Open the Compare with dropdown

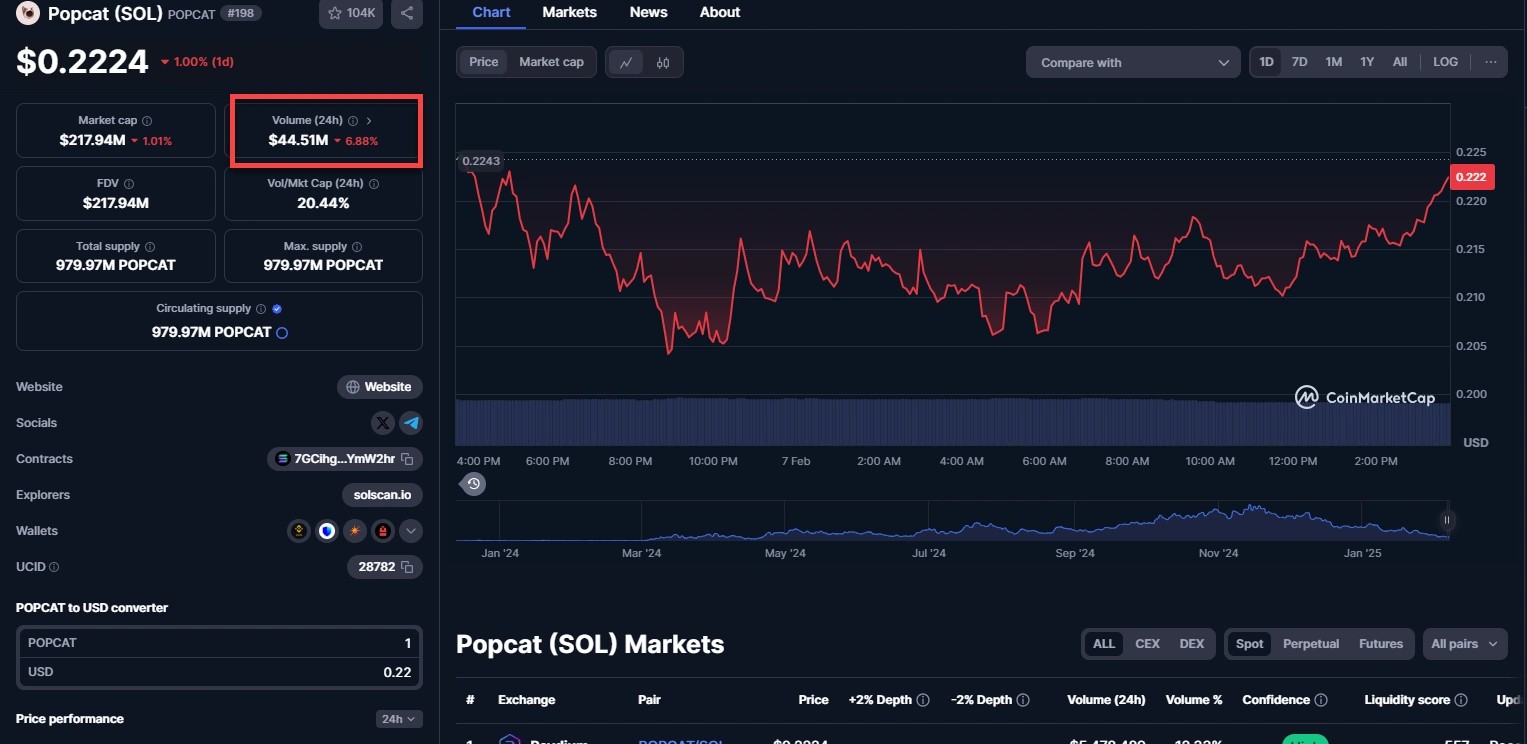tap(1133, 62)
